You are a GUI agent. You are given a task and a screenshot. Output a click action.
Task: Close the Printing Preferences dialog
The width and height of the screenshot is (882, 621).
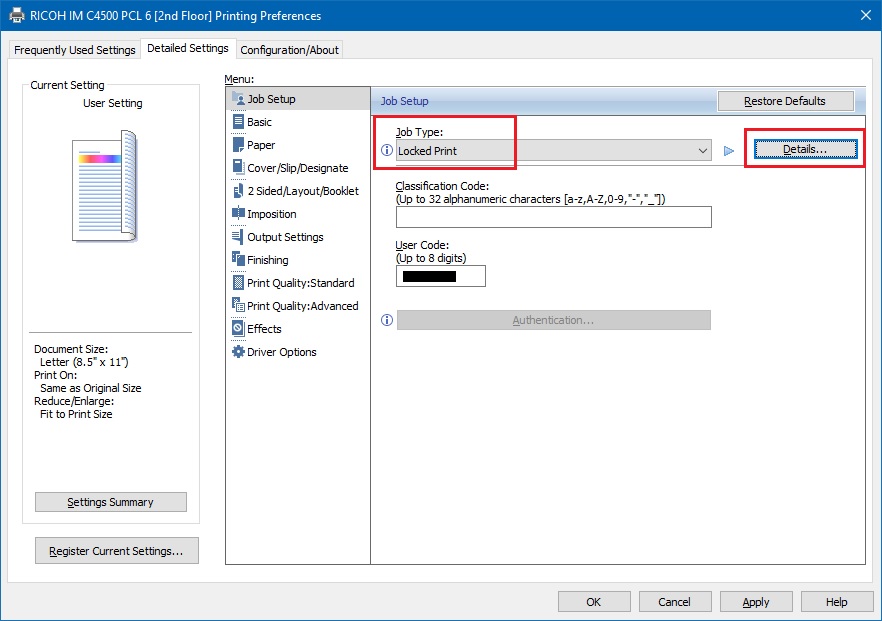click(866, 15)
